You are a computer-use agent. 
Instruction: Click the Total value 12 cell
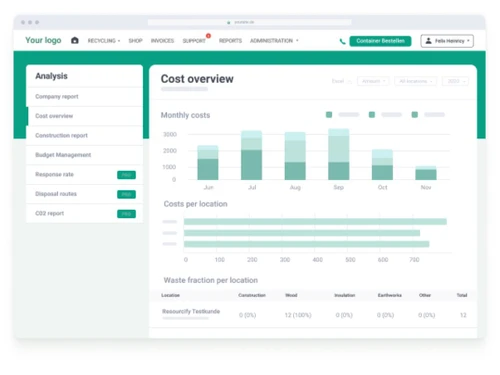tap(463, 315)
